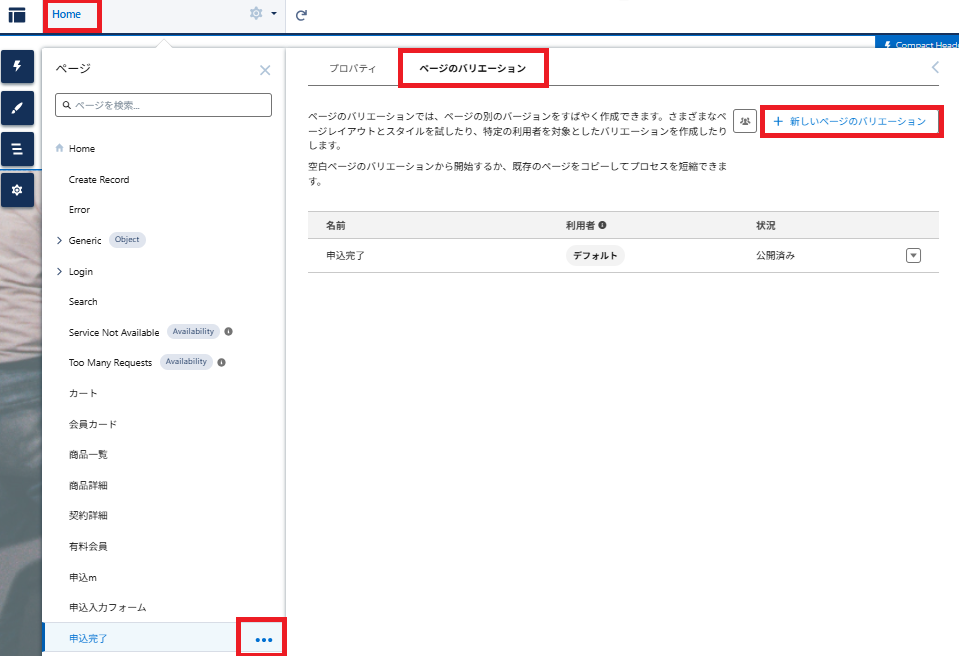Image resolution: width=959 pixels, height=656 pixels.
Task: Click the audience icon beside new variation button
Action: (745, 121)
